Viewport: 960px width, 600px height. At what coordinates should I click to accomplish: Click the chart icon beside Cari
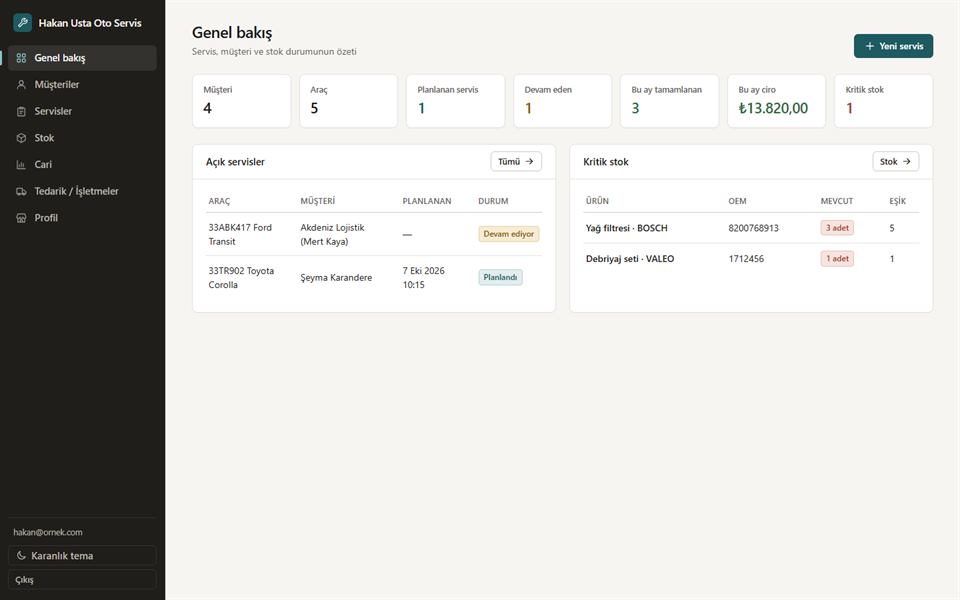click(x=21, y=165)
